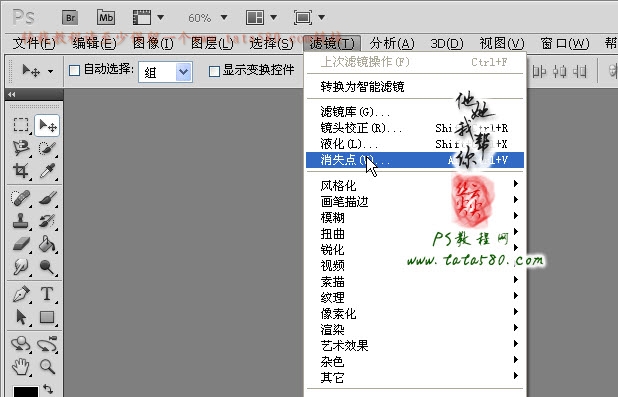Expand the 画笔描边 filter submenu
The image size is (618, 397).
415,201
